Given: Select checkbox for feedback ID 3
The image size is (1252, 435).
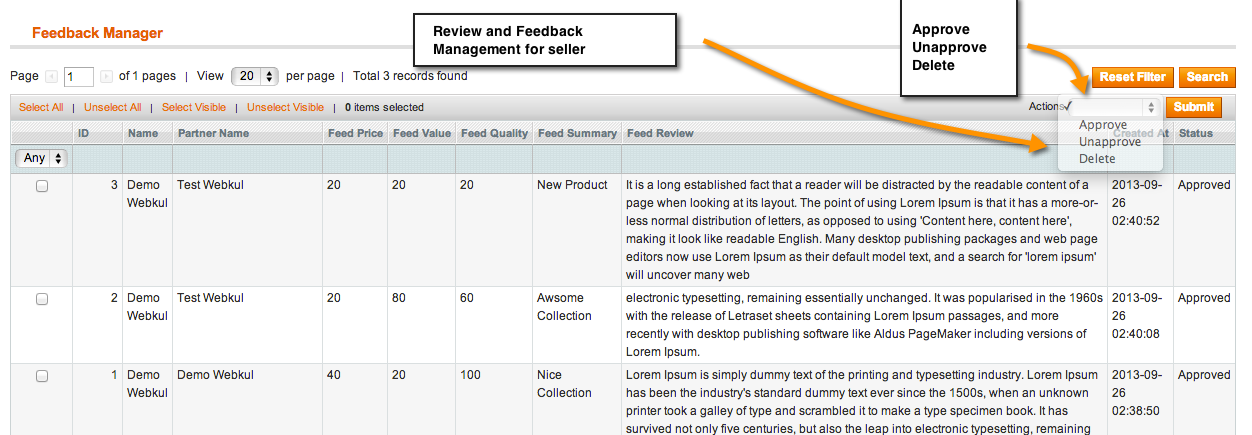Looking at the screenshot, I should (42, 186).
